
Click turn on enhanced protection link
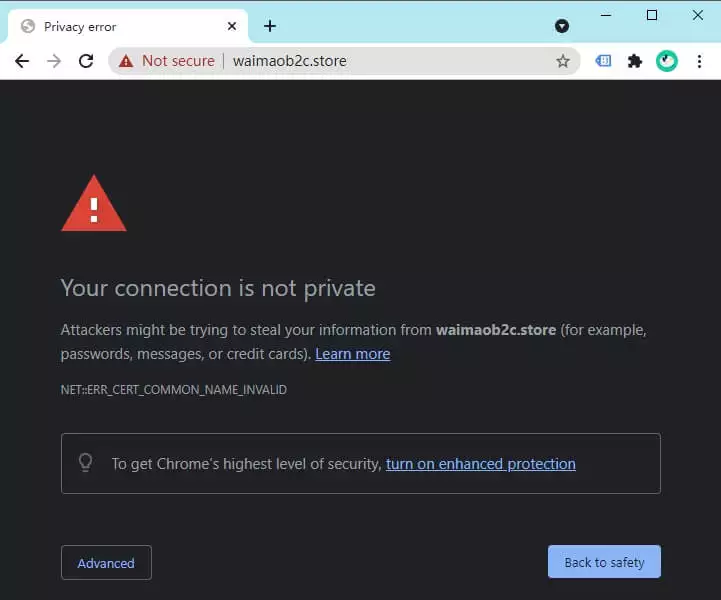coord(480,464)
